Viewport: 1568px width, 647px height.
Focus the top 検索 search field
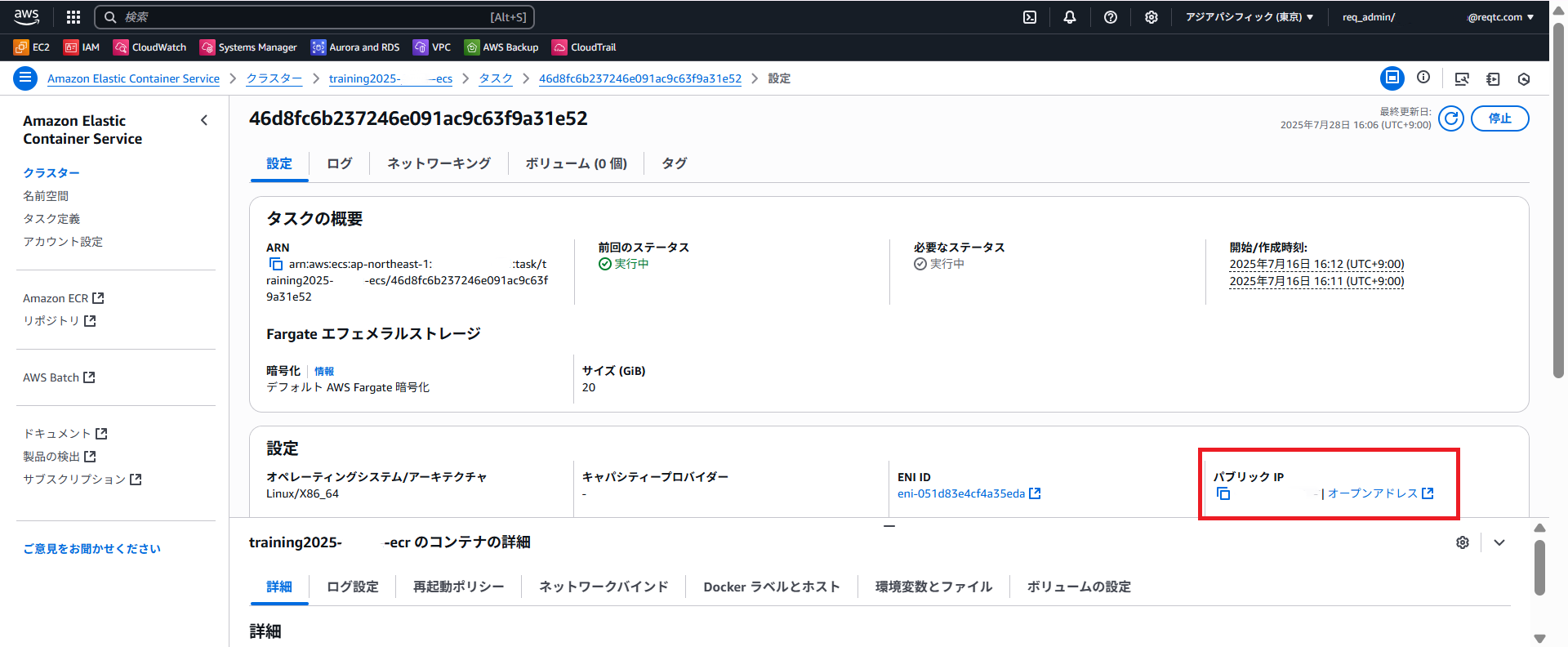pyautogui.click(x=314, y=17)
